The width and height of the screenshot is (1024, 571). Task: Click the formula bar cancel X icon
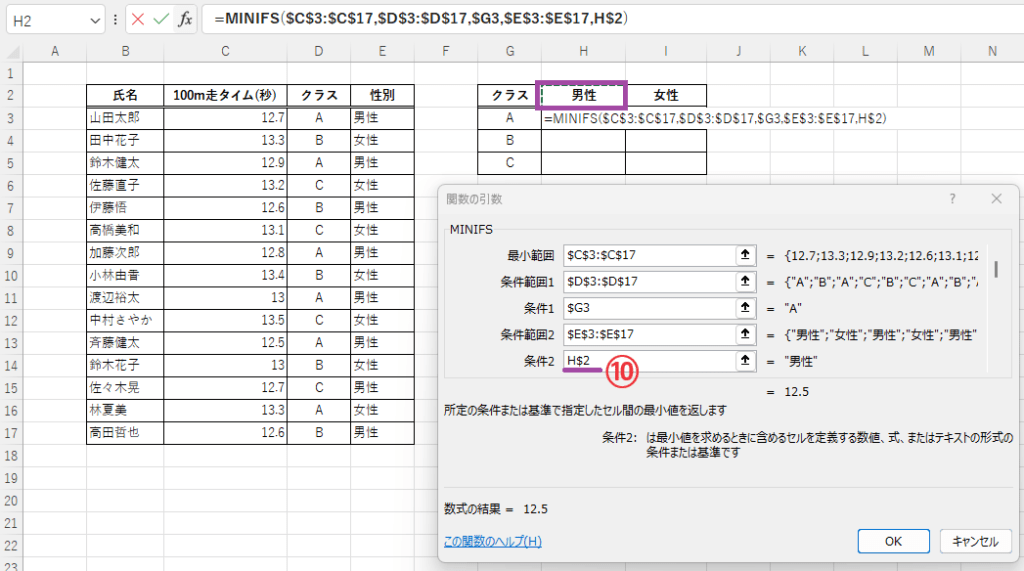138,19
